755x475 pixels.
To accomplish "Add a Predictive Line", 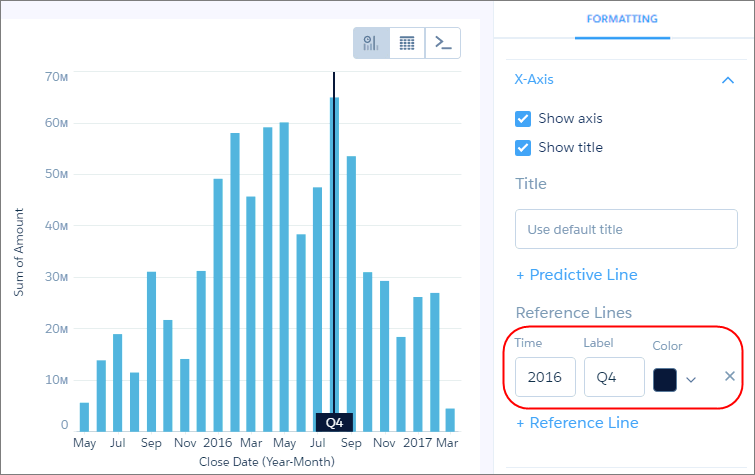I will [576, 275].
